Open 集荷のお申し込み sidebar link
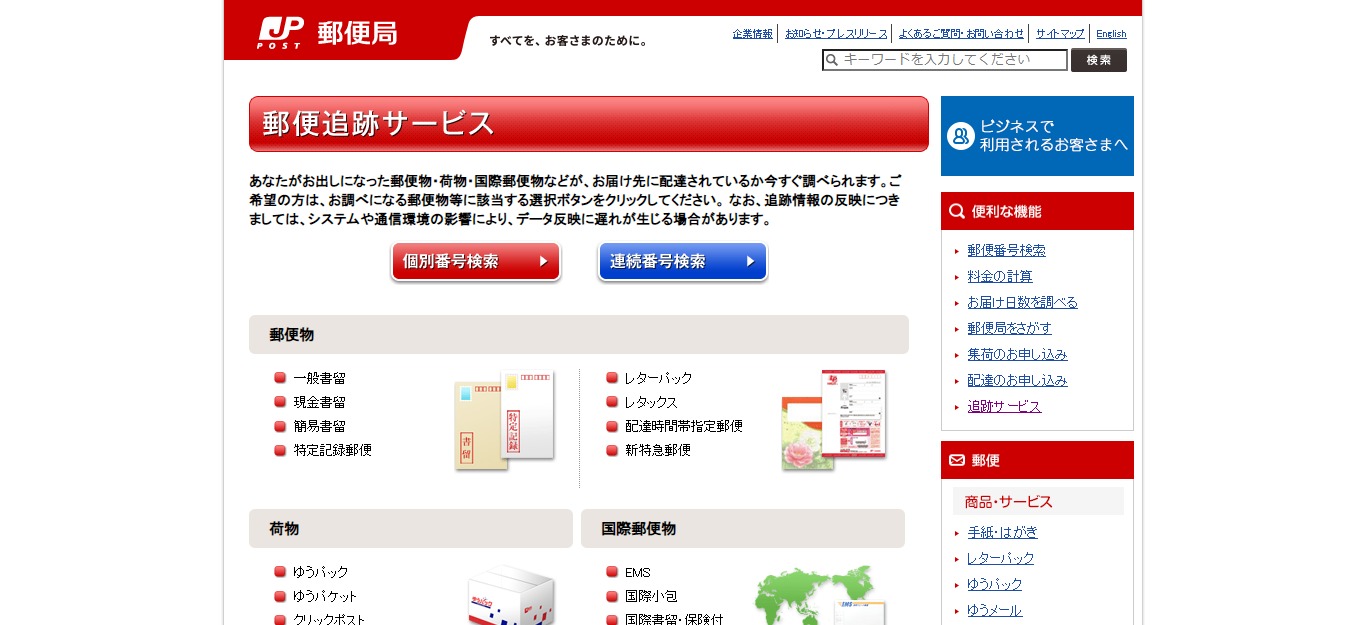 pyautogui.click(x=1017, y=354)
